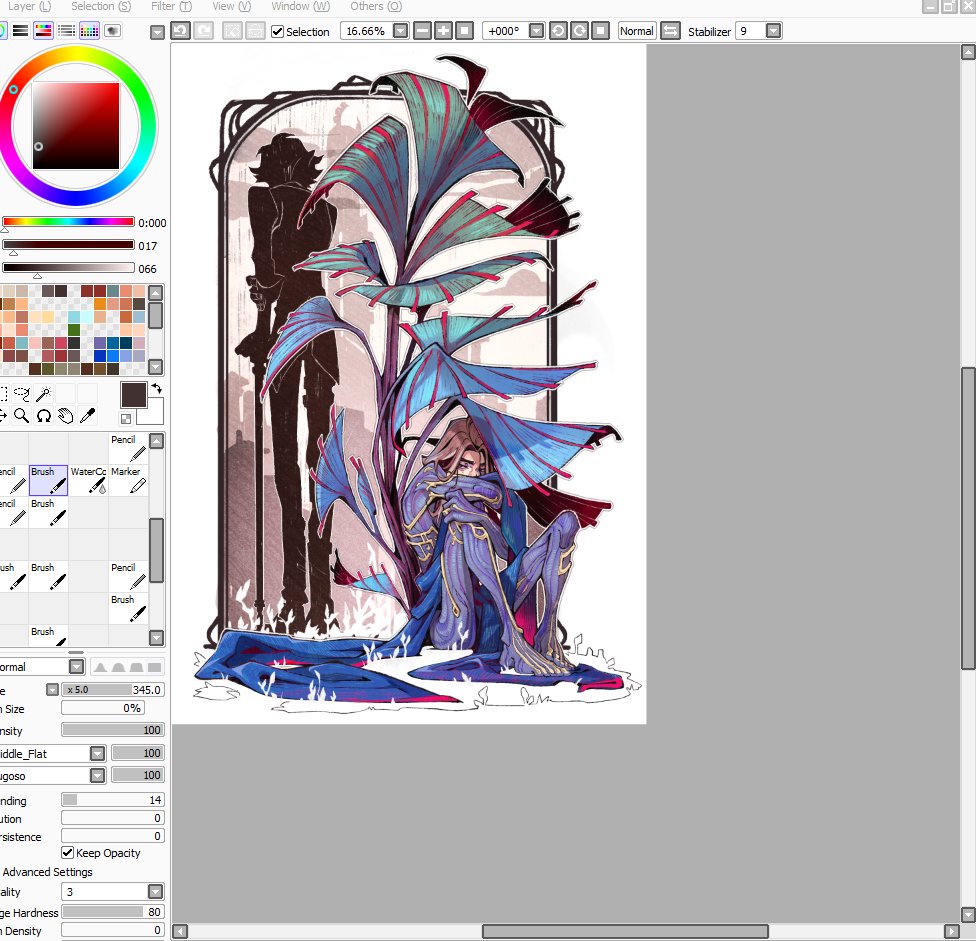Uncheck the Selection checkbox
Viewport: 976px width, 941px height.
[278, 31]
